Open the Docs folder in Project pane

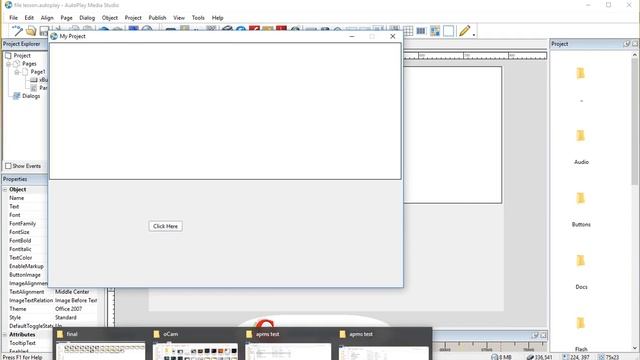pos(581,261)
